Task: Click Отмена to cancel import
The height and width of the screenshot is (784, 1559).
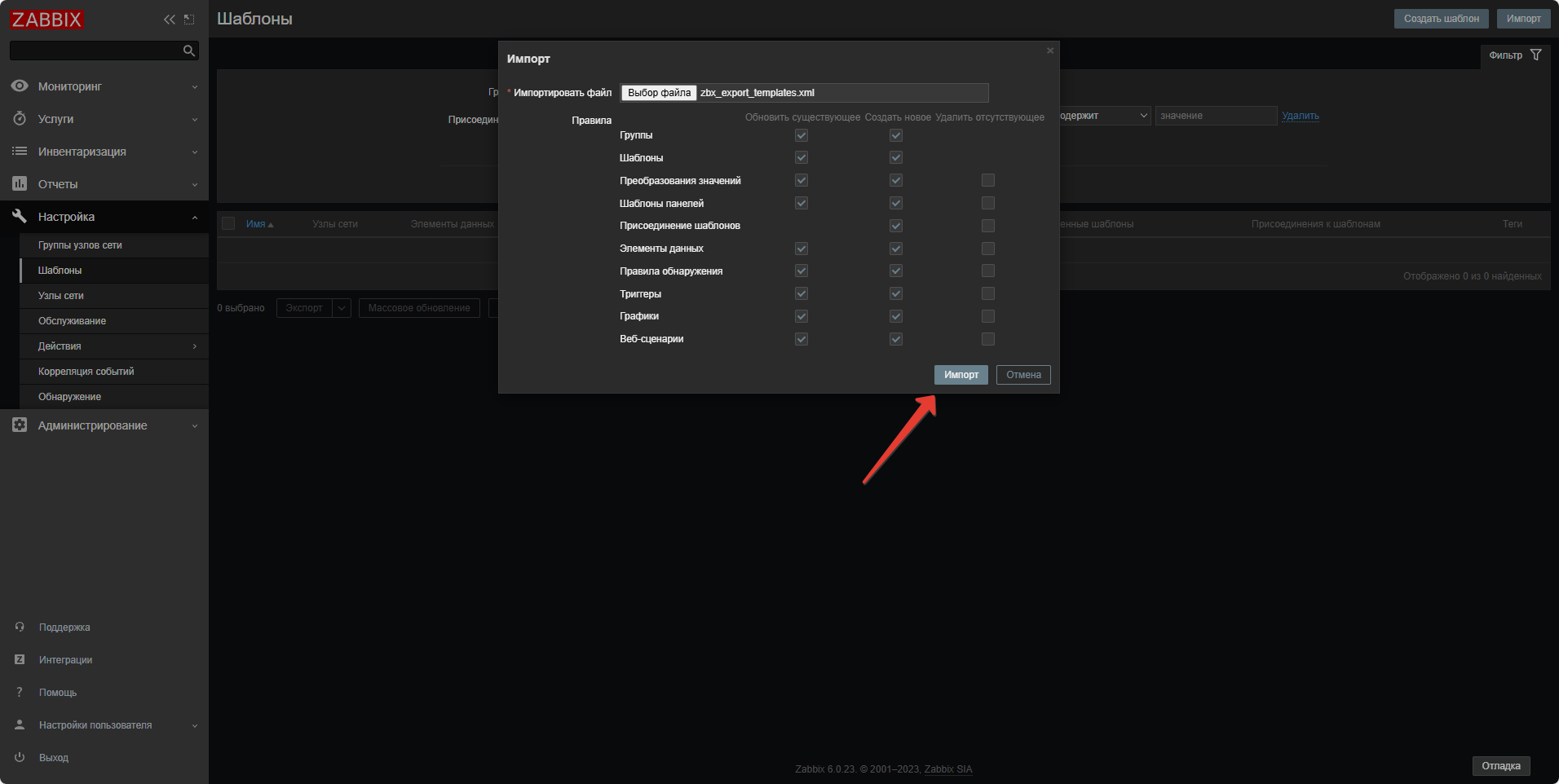Action: (1023, 375)
